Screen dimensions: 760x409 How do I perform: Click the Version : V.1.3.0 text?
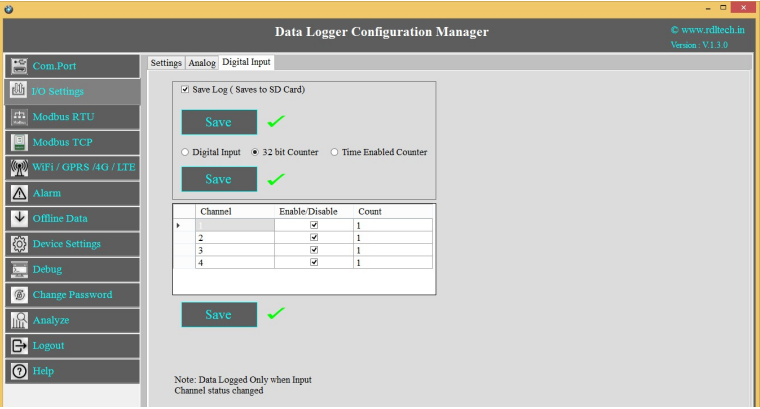(699, 45)
